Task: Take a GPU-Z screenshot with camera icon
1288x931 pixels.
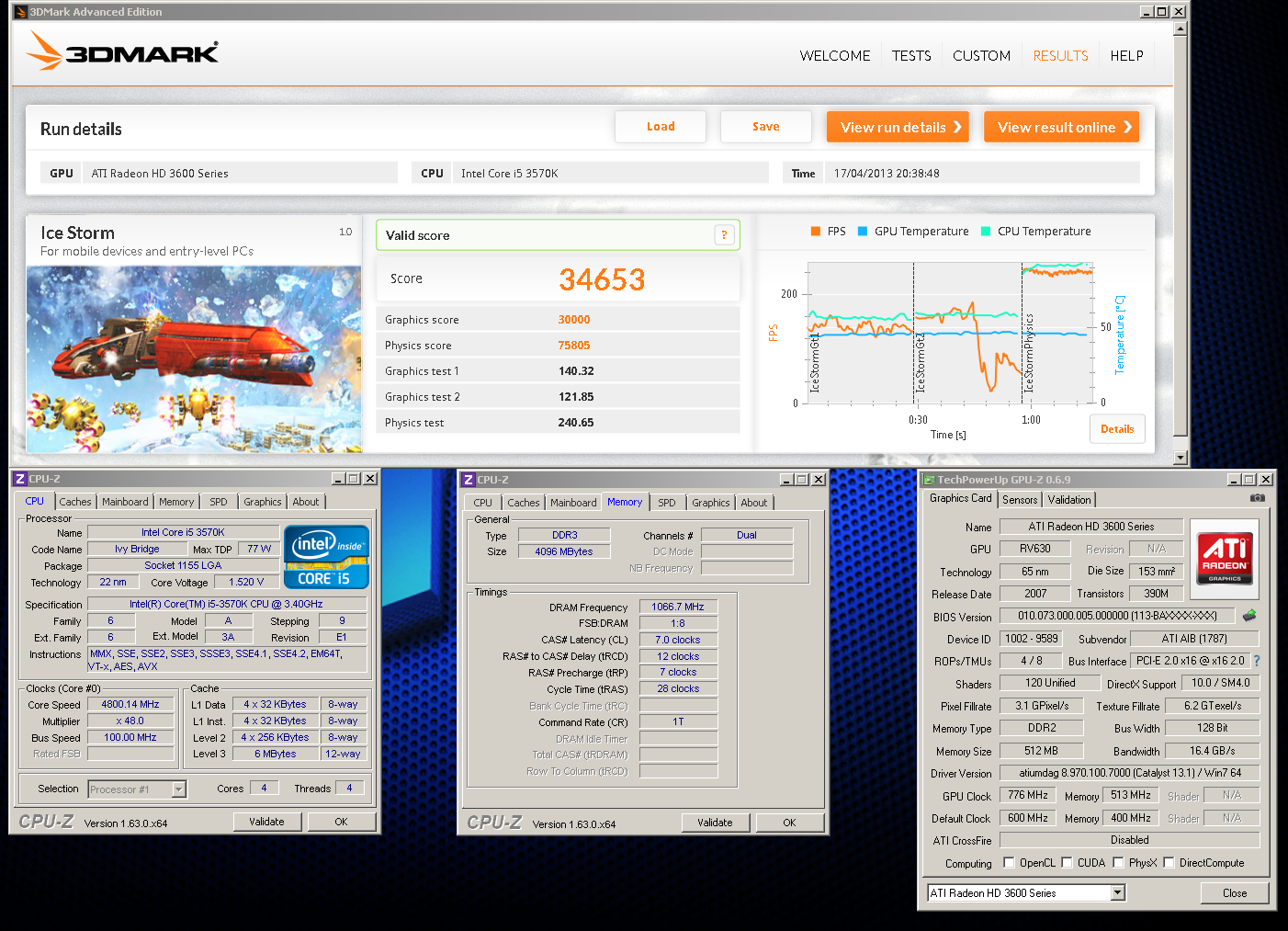Action: point(1258,498)
